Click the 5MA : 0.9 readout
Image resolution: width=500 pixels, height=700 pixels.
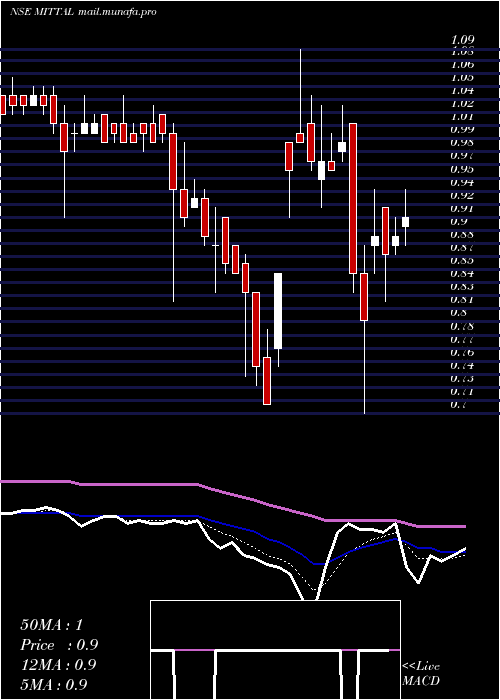pyautogui.click(x=54, y=684)
